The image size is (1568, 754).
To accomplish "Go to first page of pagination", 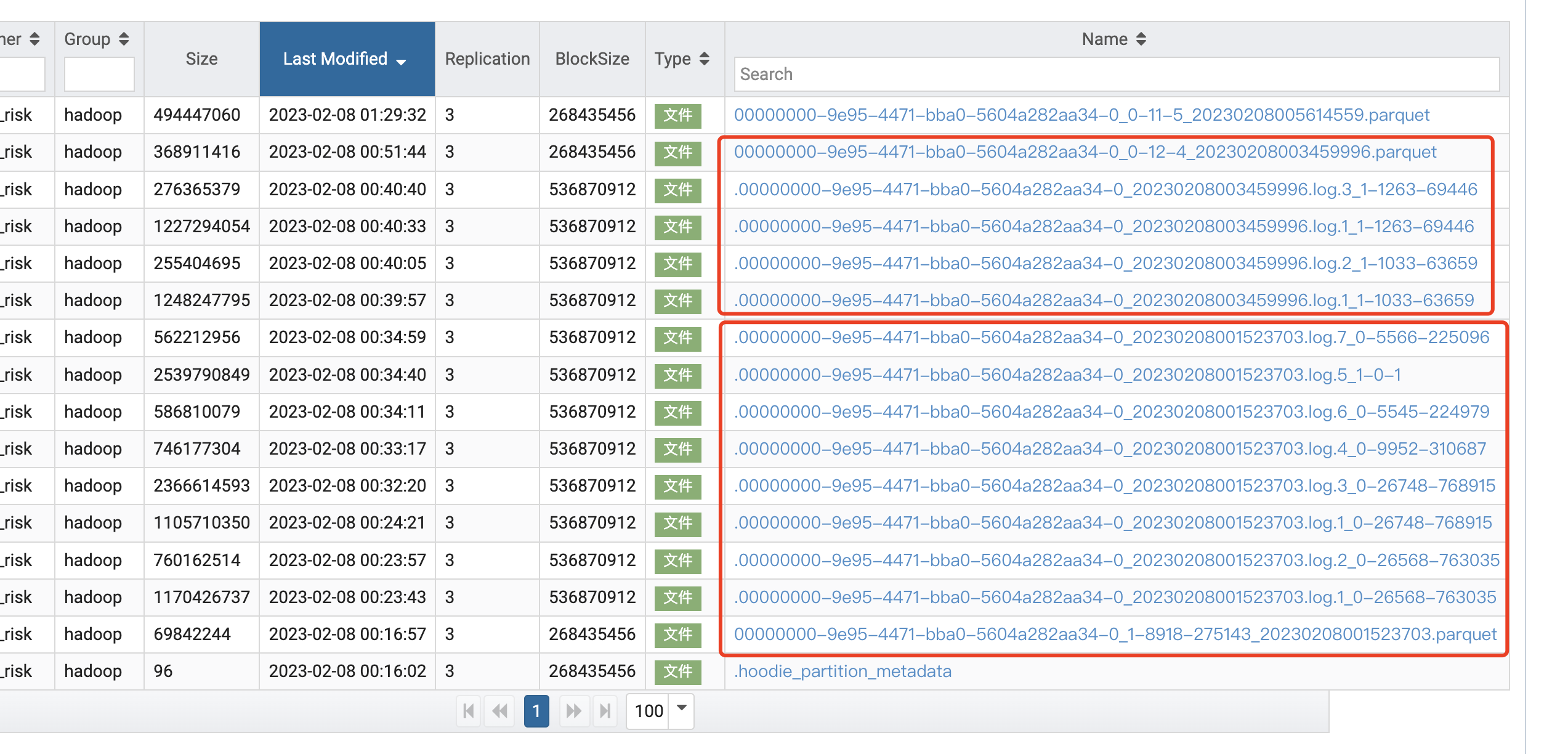I will click(x=469, y=711).
